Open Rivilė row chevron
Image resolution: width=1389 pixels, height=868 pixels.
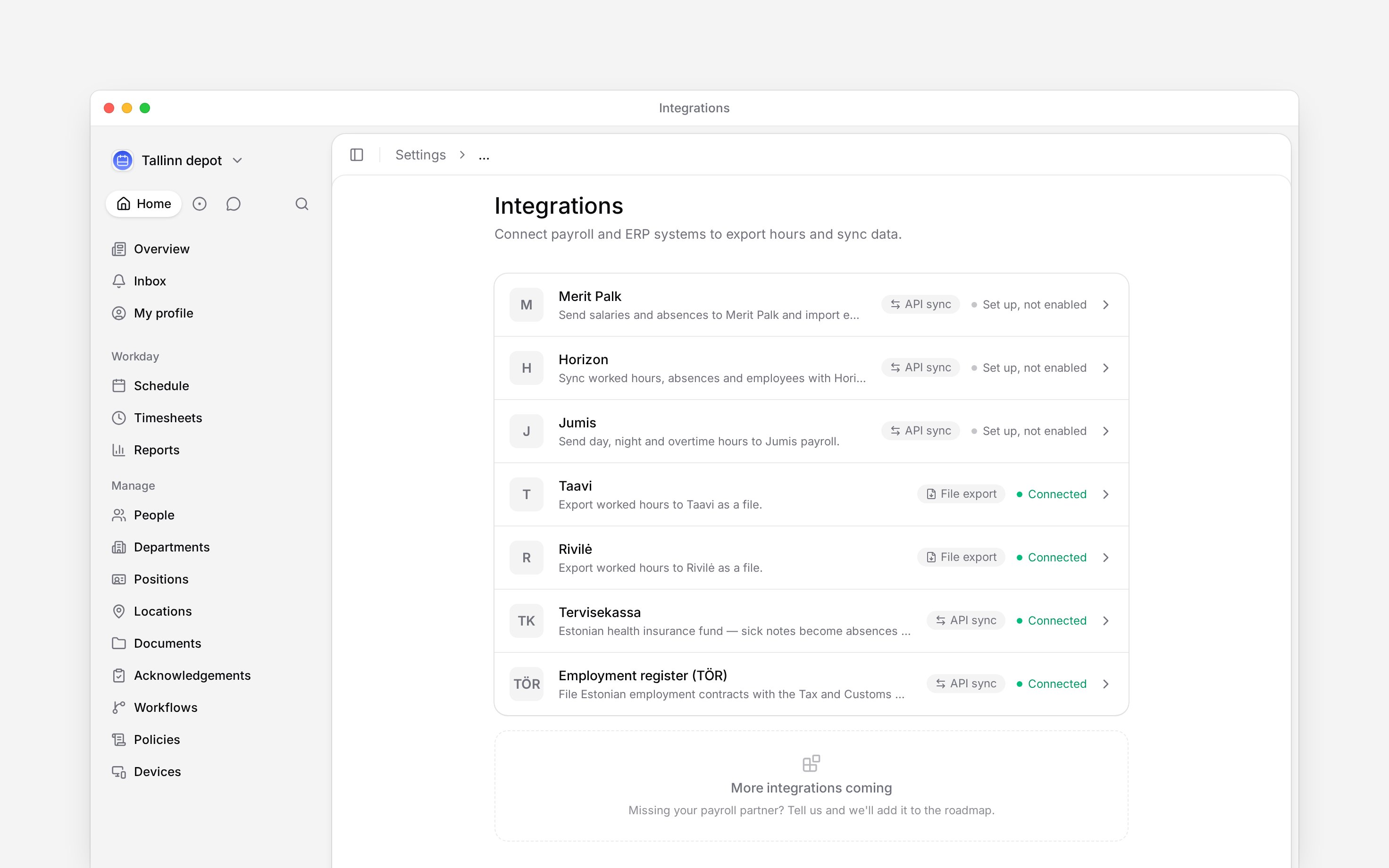[1105, 558]
